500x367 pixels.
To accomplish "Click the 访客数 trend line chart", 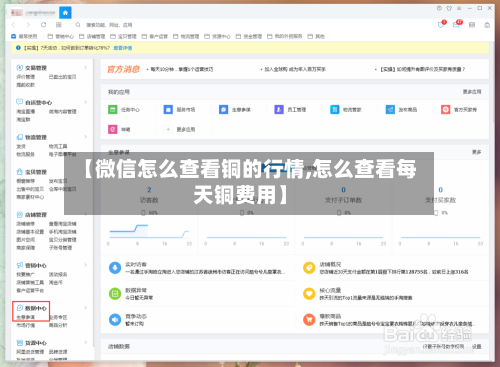I will click(x=149, y=231).
